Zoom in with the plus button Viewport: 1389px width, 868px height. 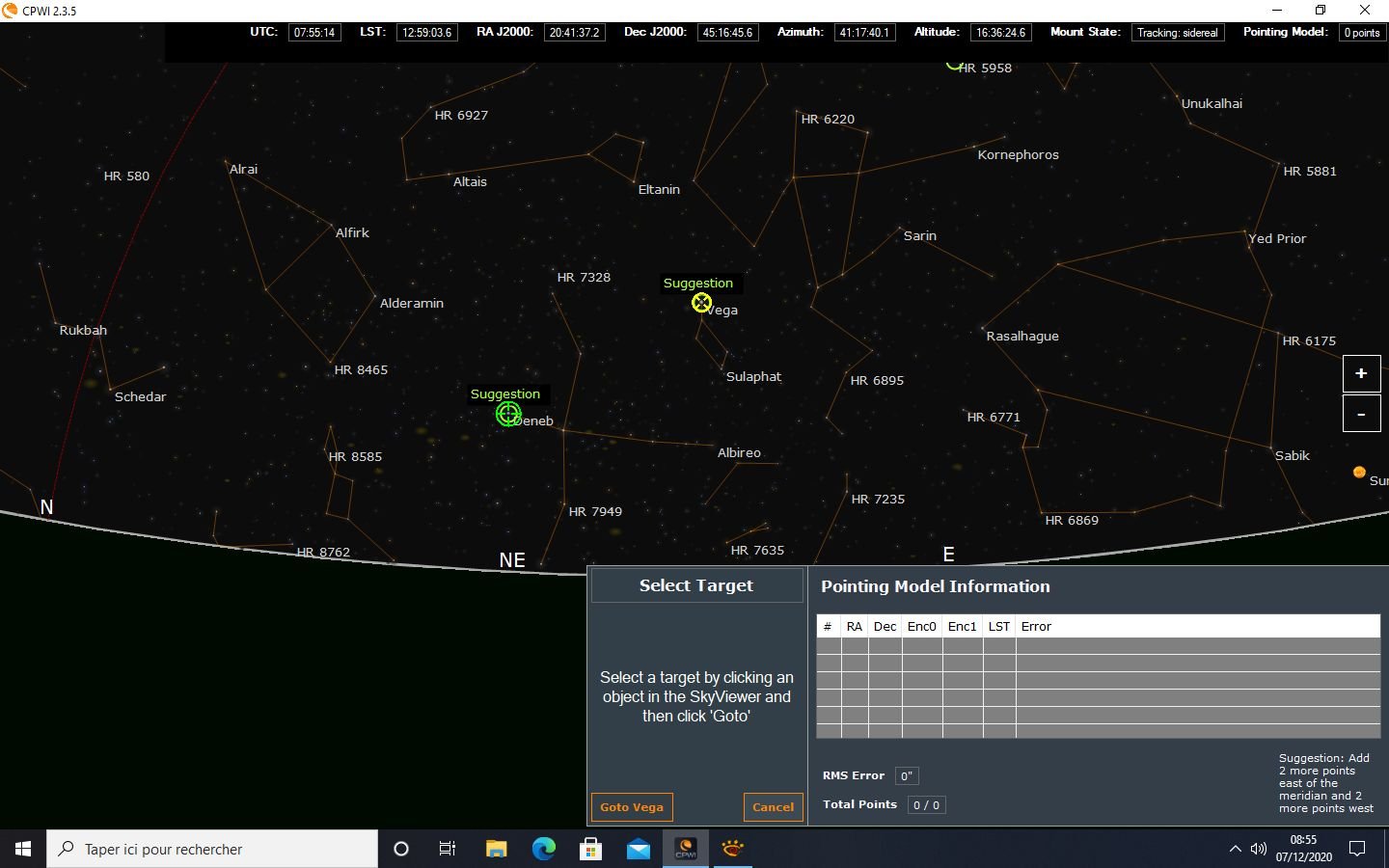tap(1361, 373)
